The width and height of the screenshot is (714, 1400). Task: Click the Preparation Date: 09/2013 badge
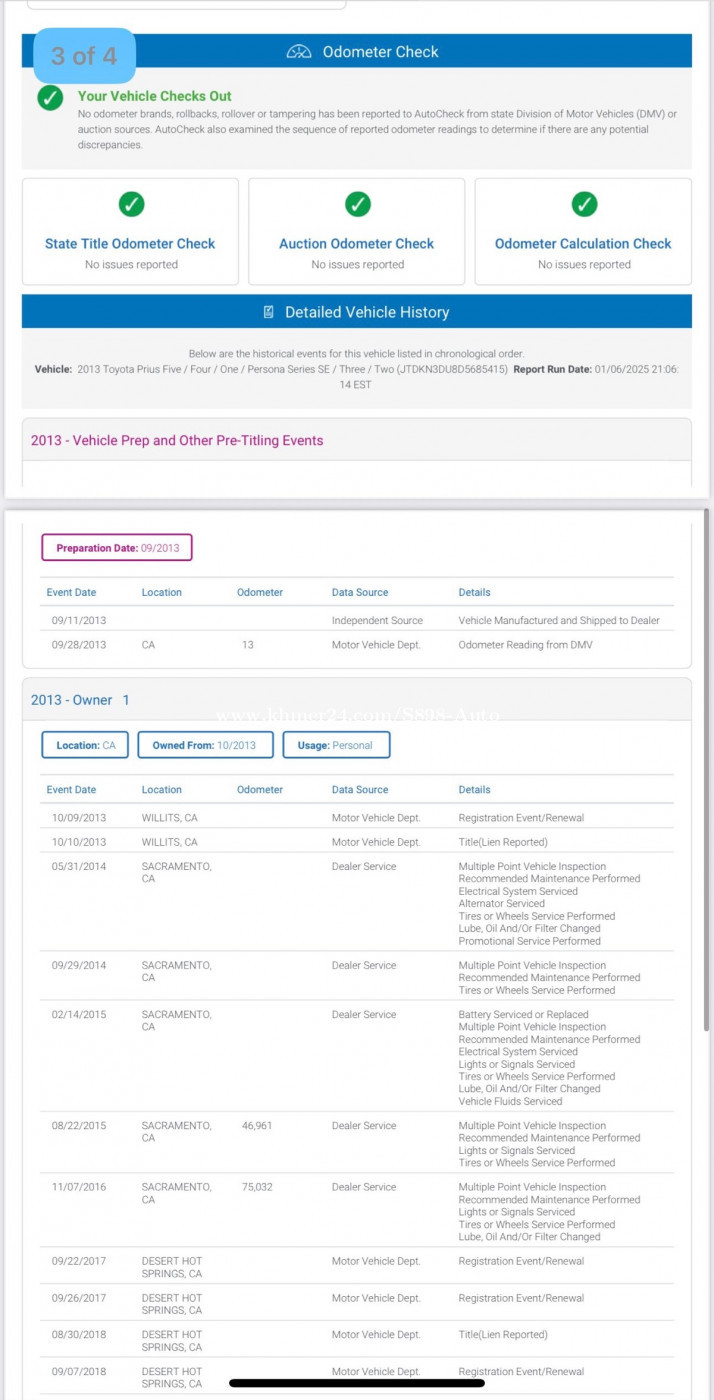(117, 548)
